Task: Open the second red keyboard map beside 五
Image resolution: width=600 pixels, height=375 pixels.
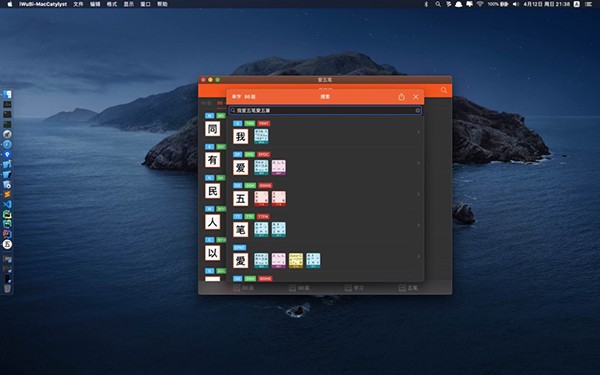Action: click(279, 198)
